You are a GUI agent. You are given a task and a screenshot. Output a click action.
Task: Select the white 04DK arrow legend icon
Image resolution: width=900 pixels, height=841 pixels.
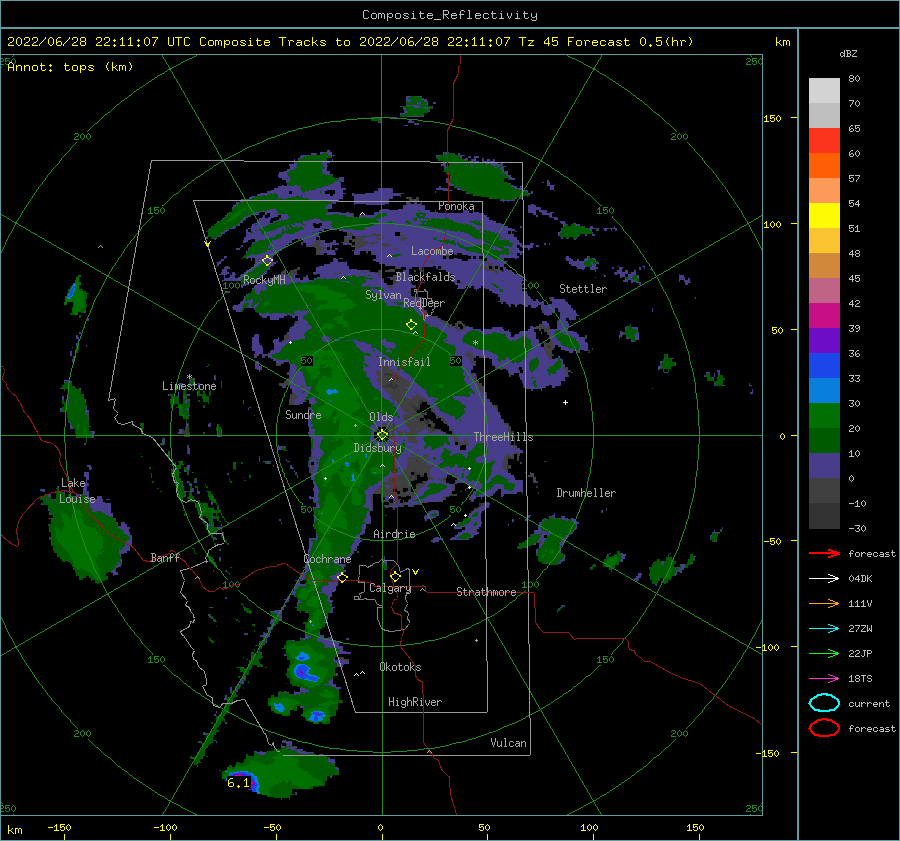coord(824,579)
